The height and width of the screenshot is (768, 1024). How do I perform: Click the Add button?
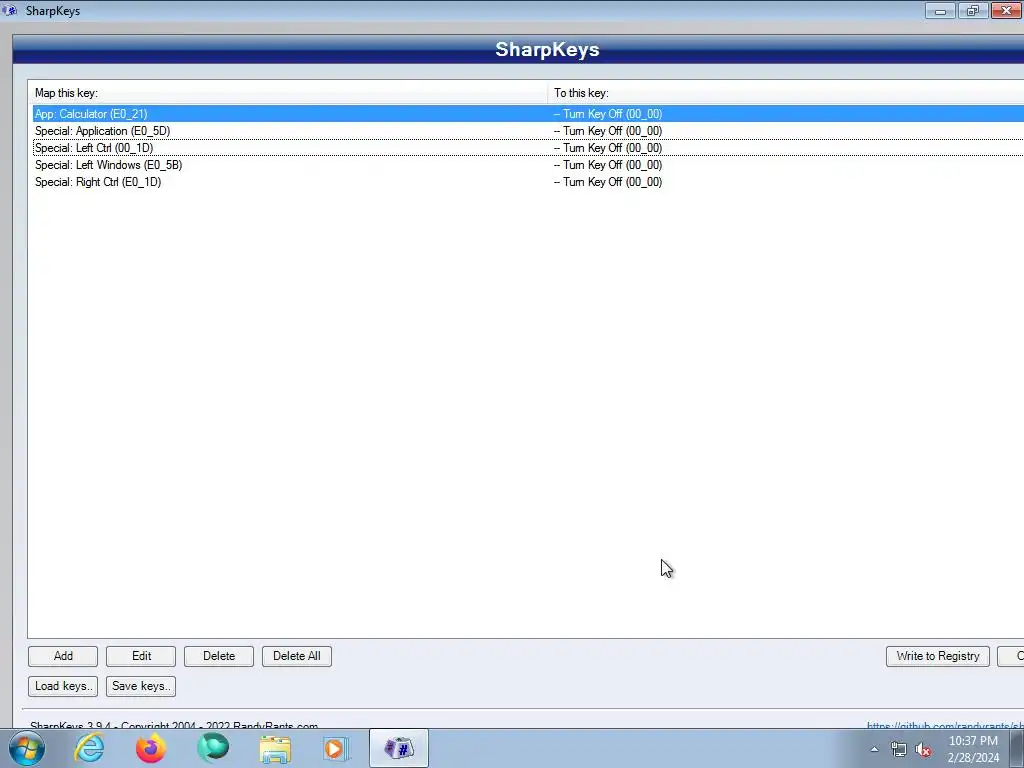point(63,656)
